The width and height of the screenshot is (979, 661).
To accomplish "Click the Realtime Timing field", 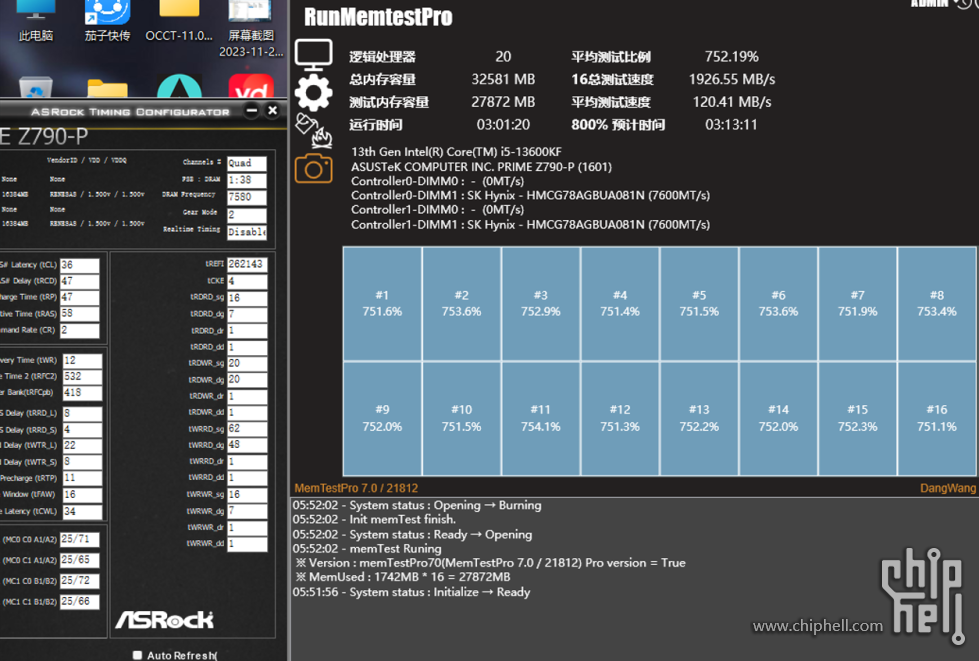I will click(247, 232).
